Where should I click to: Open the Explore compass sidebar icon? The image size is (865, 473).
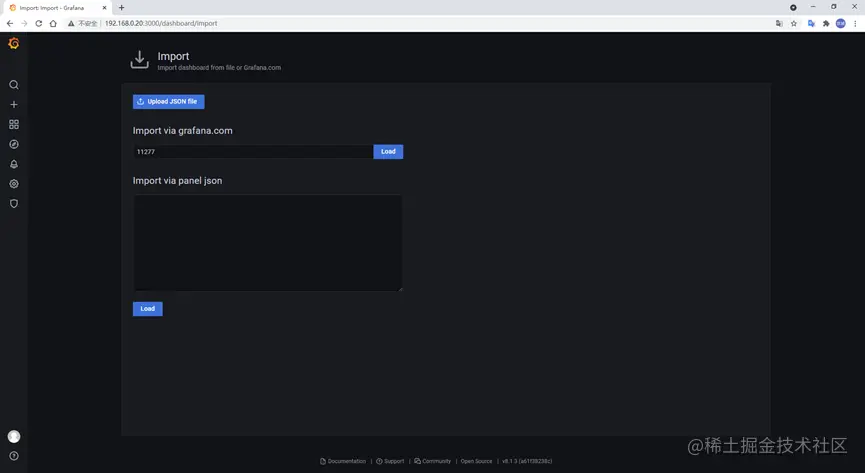click(x=14, y=144)
